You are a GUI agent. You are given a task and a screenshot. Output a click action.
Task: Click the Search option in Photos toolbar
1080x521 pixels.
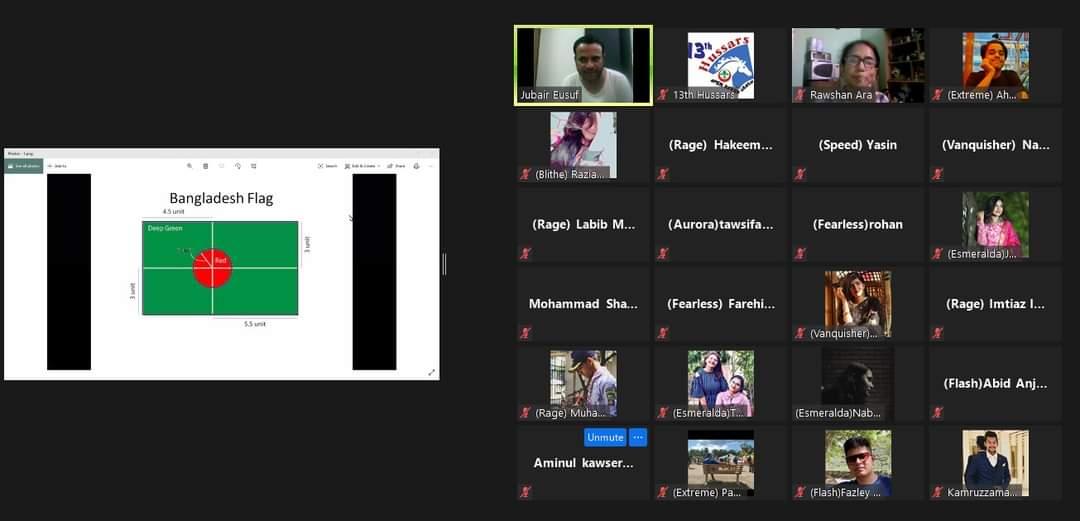[327, 166]
